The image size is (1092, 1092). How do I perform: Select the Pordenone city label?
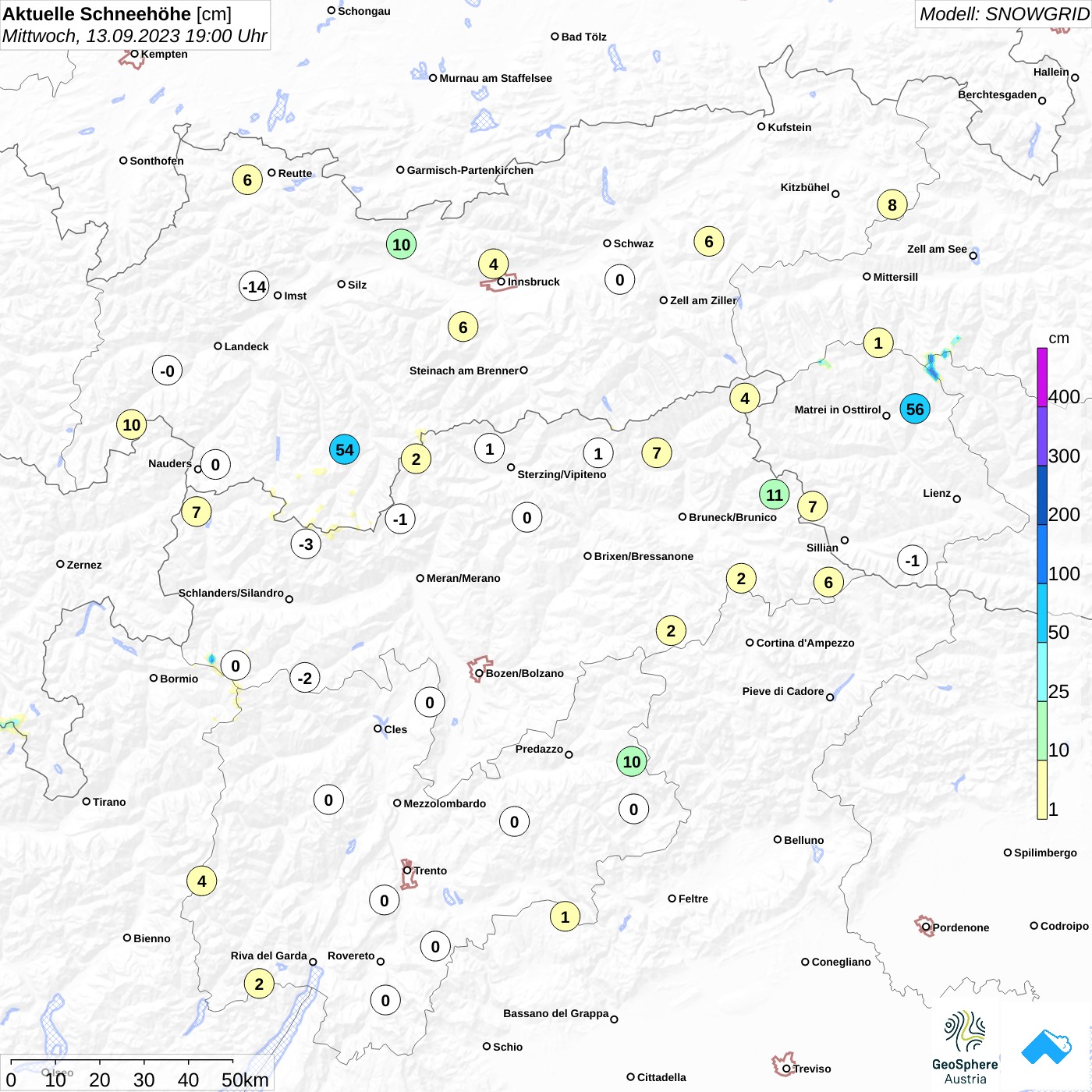[961, 927]
